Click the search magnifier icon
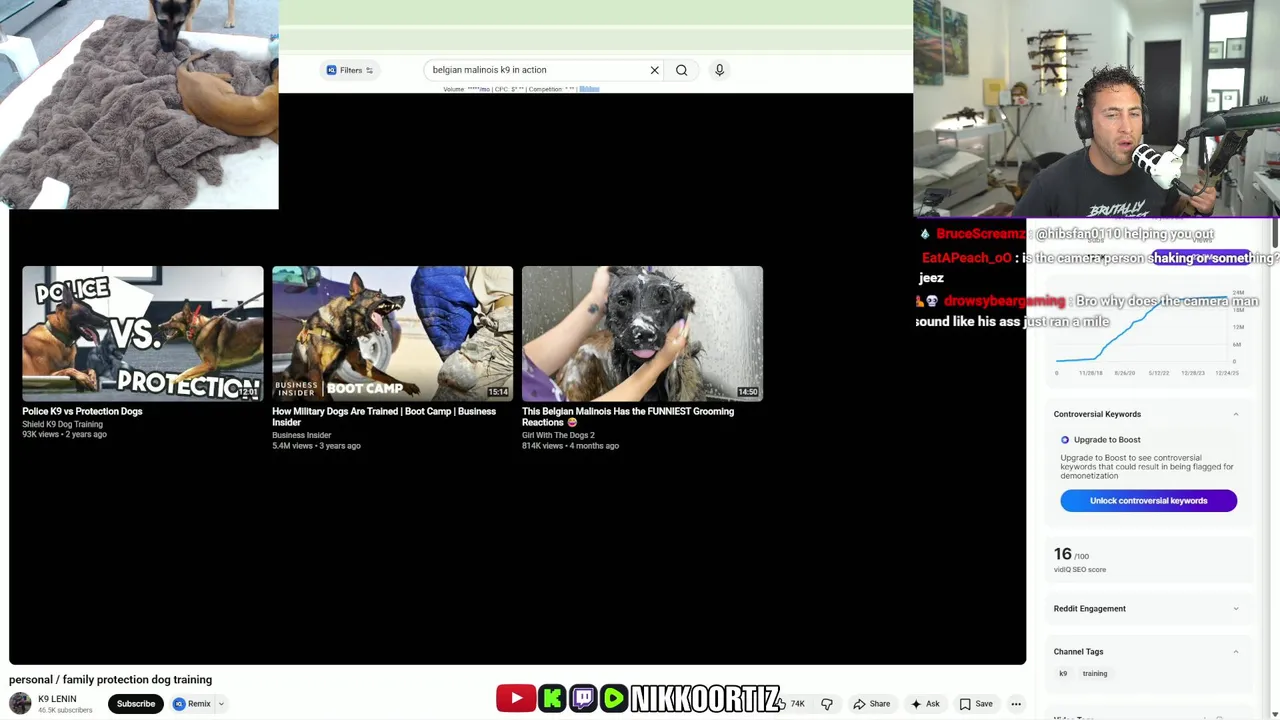The width and height of the screenshot is (1280, 720). pos(682,70)
